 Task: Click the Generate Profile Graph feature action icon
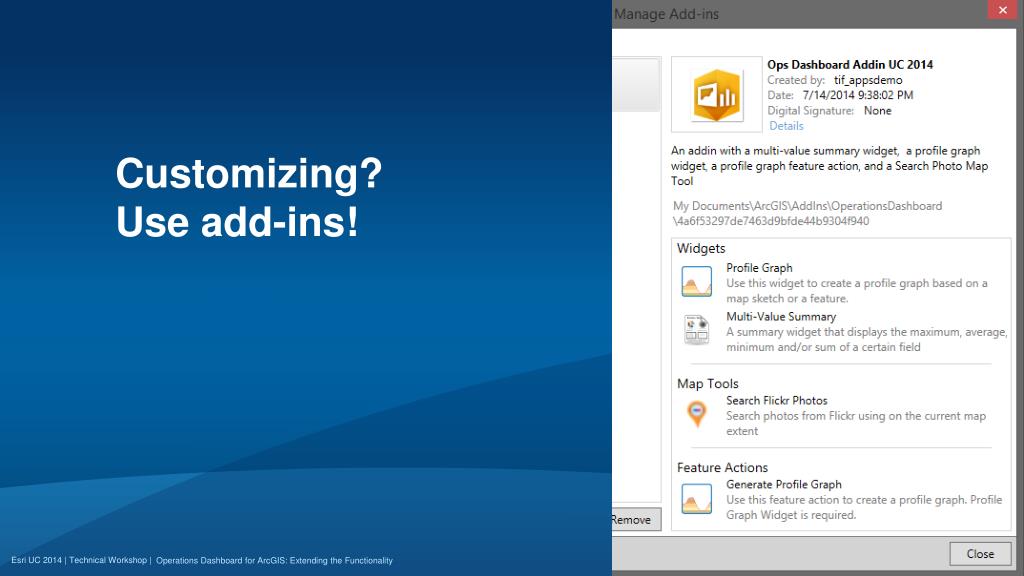[697, 498]
